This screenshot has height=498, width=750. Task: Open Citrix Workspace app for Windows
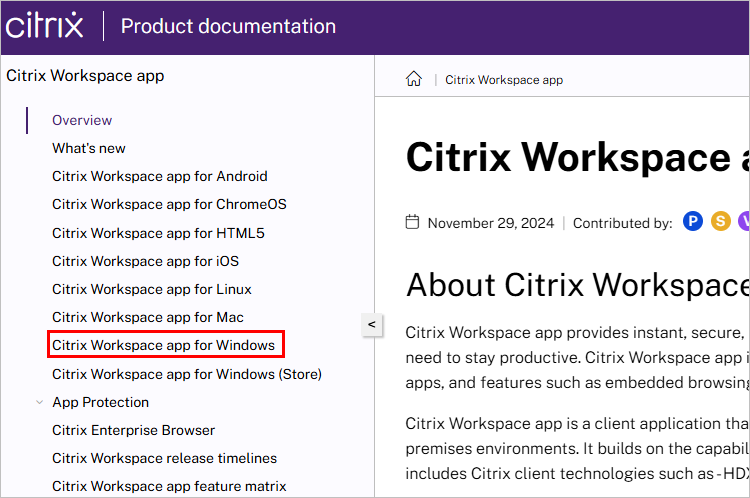click(164, 345)
